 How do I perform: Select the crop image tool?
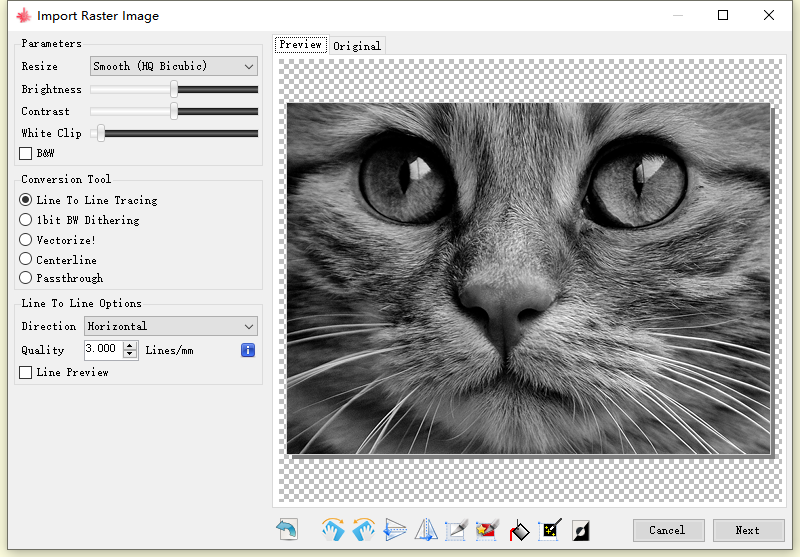pyautogui.click(x=456, y=529)
